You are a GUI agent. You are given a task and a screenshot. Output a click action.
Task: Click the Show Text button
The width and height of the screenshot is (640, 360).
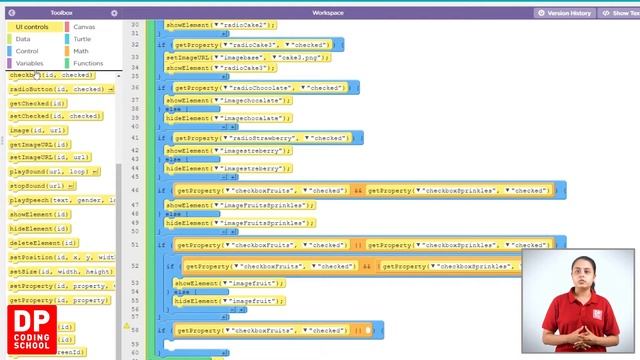(x=619, y=13)
